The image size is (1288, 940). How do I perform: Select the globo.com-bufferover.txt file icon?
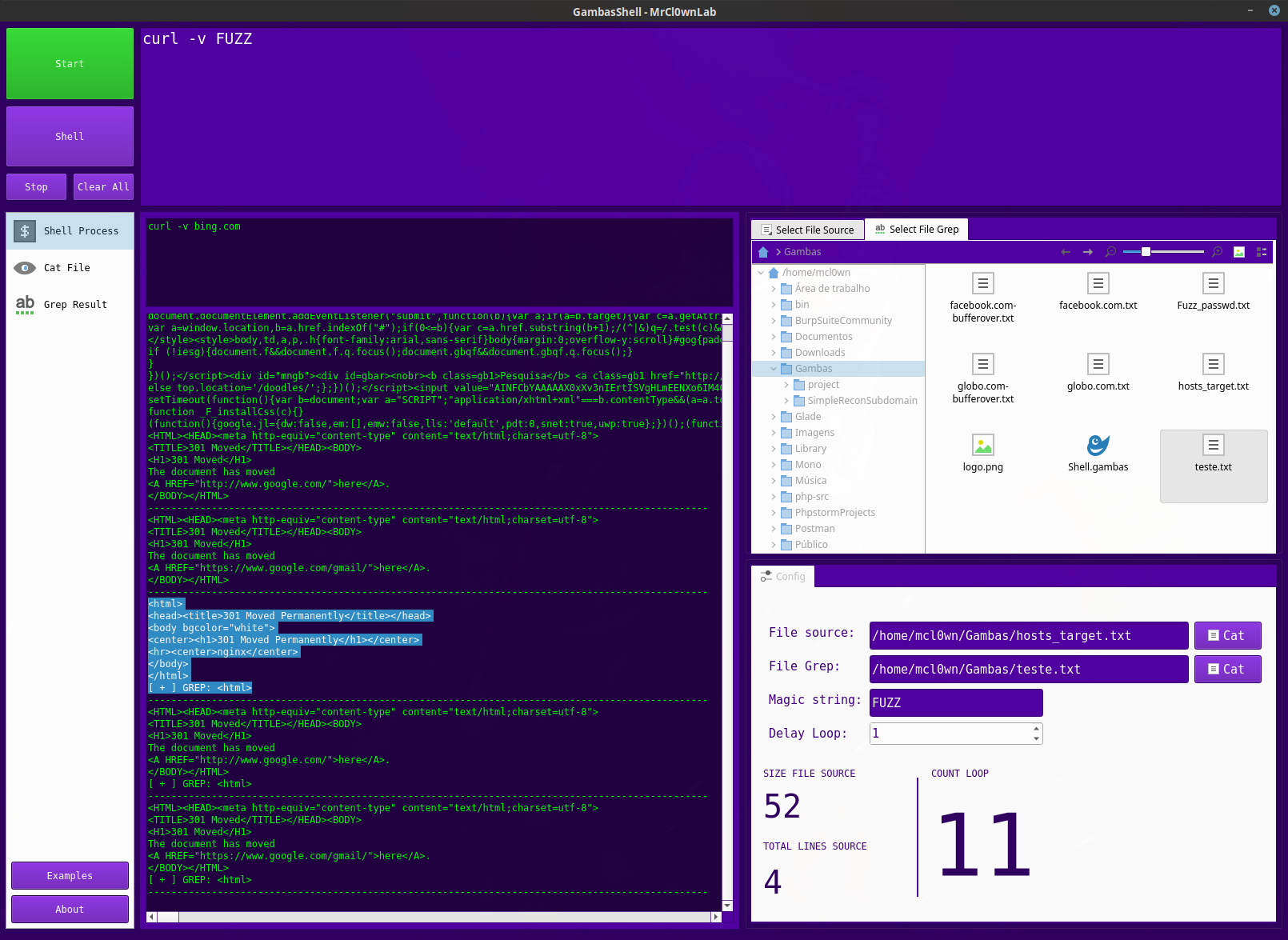tap(983, 364)
